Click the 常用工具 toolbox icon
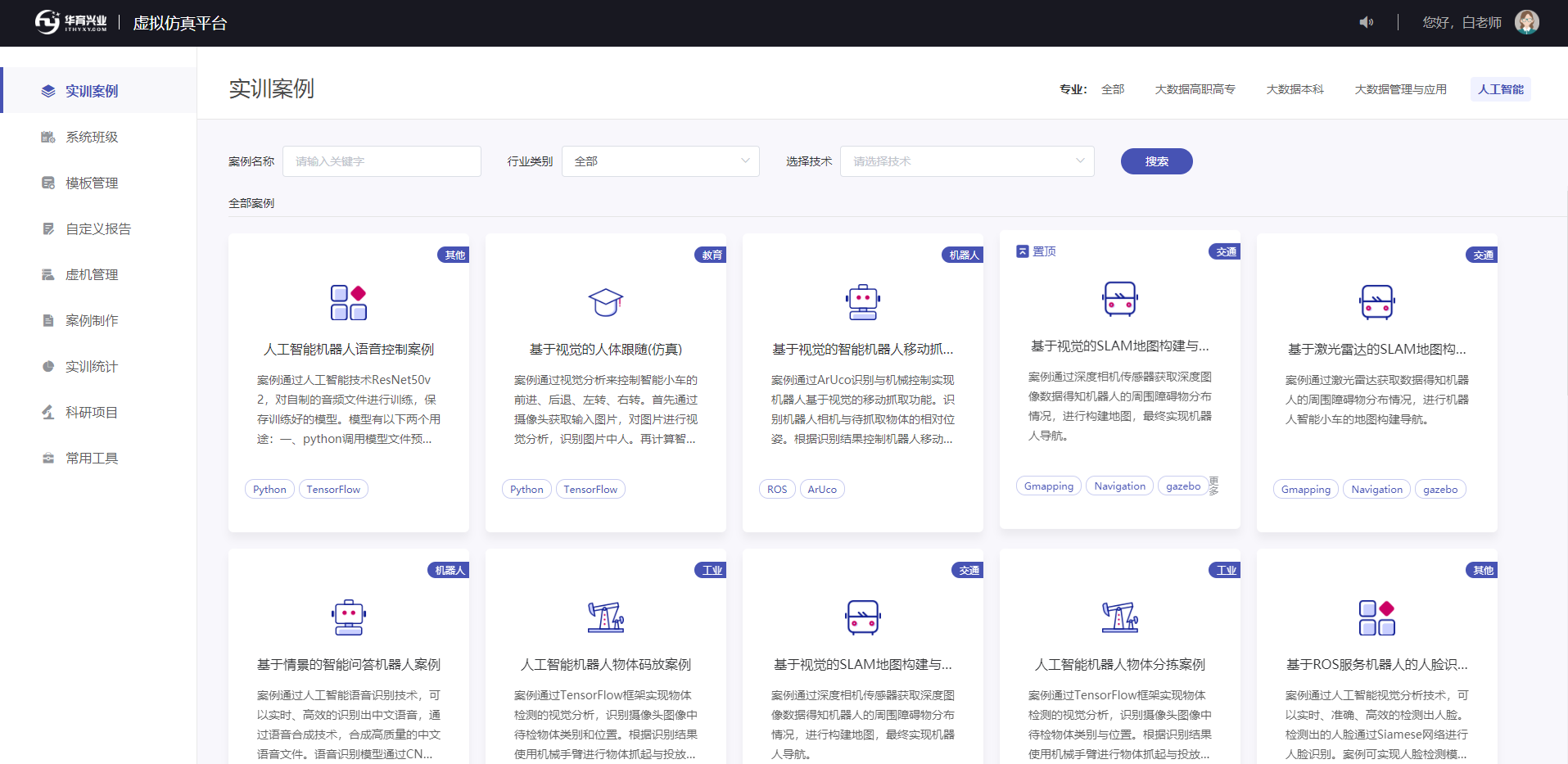The height and width of the screenshot is (764, 1568). point(48,458)
